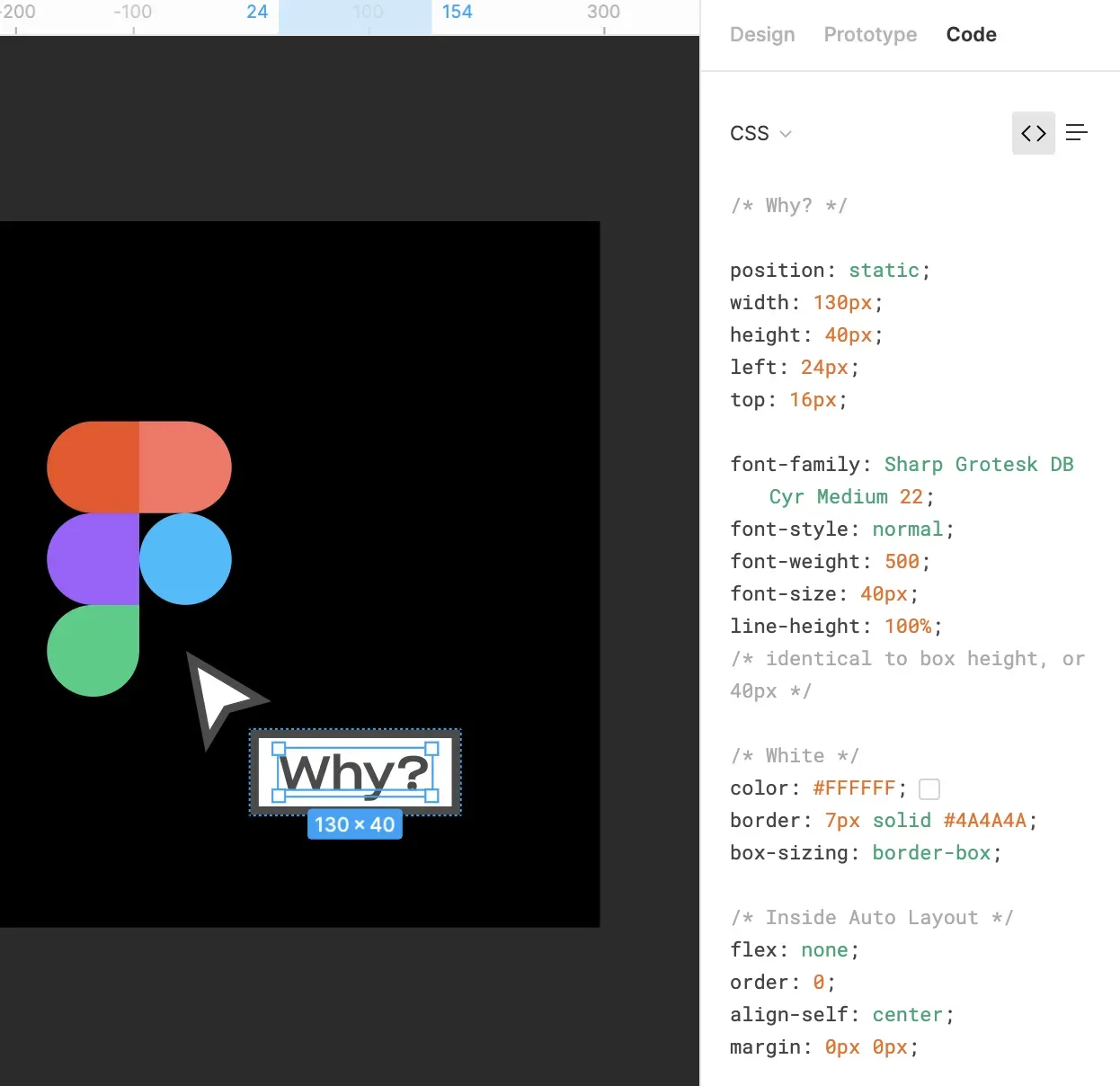
Task: Click the ruler value 24
Action: [257, 12]
